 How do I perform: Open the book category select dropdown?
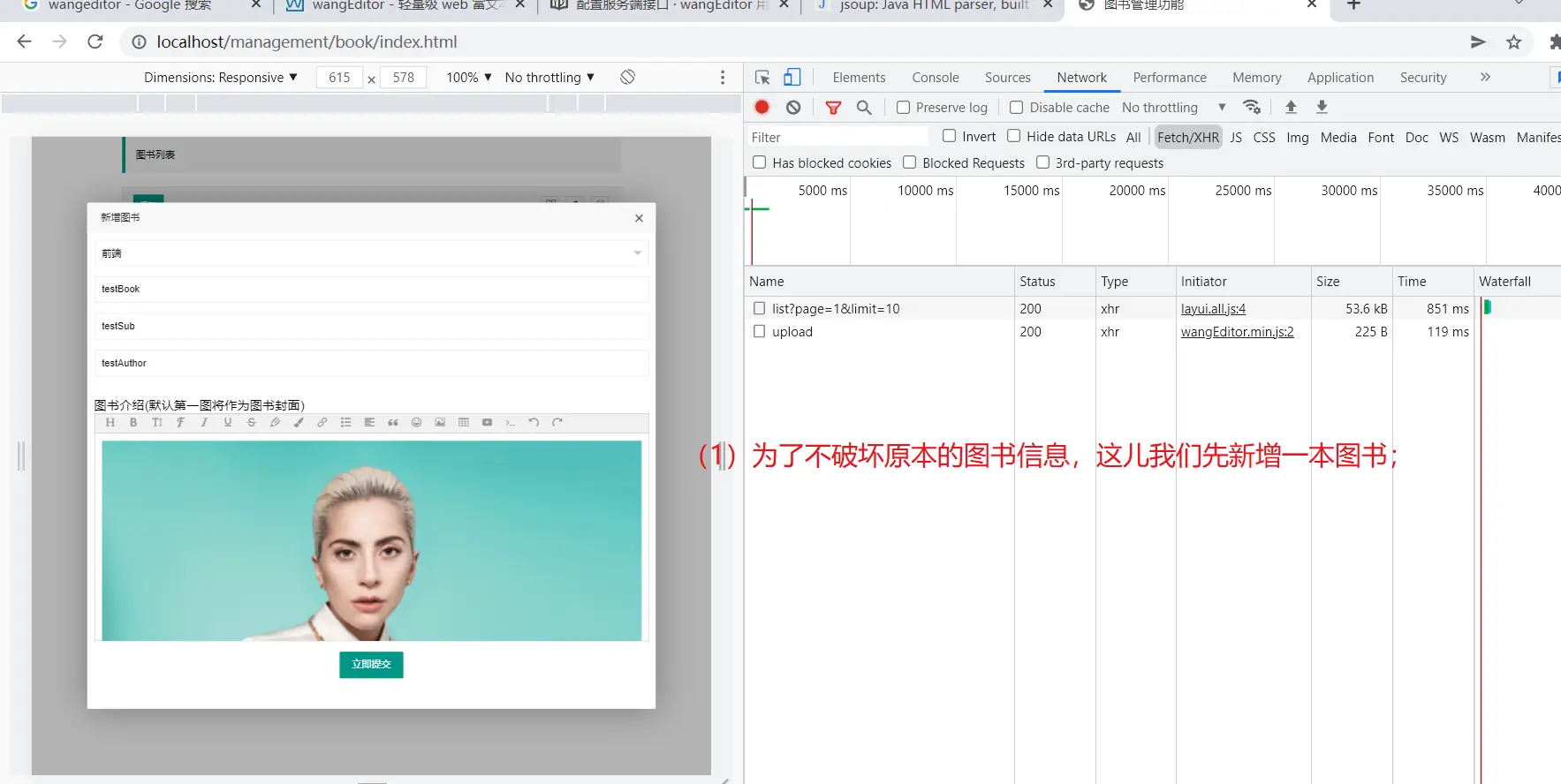[371, 253]
